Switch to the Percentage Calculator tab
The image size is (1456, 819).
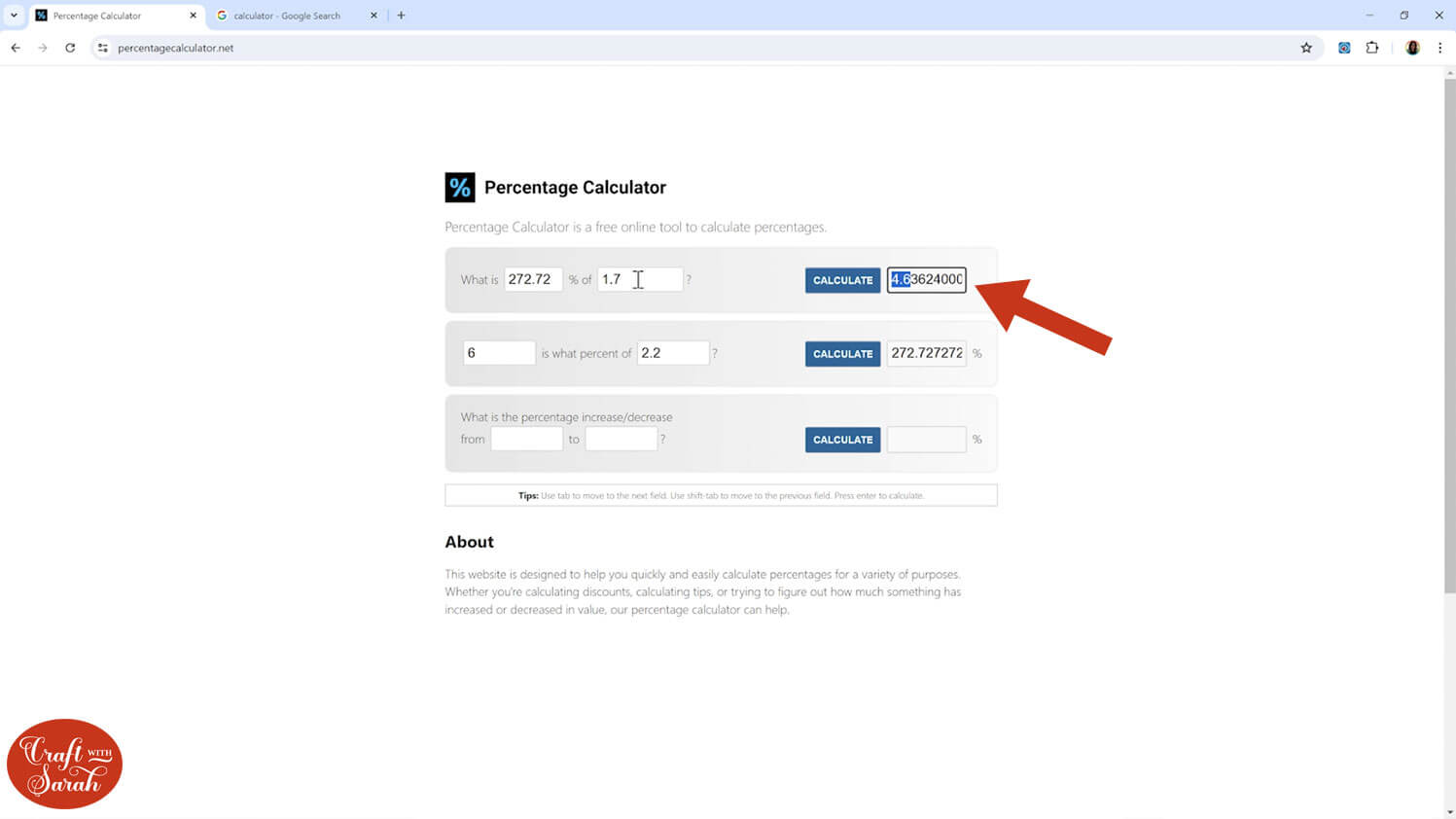coord(117,16)
